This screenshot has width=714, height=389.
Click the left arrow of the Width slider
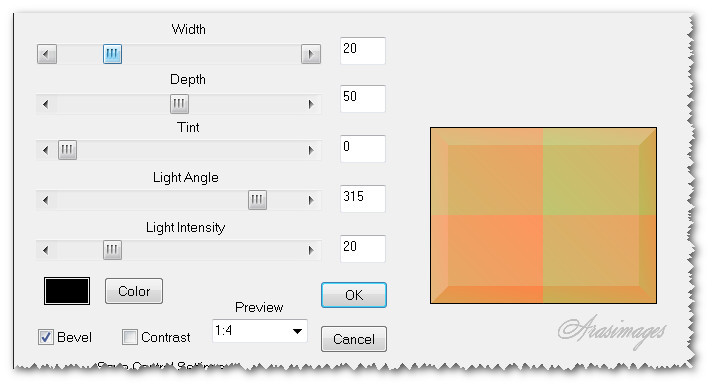(x=46, y=54)
